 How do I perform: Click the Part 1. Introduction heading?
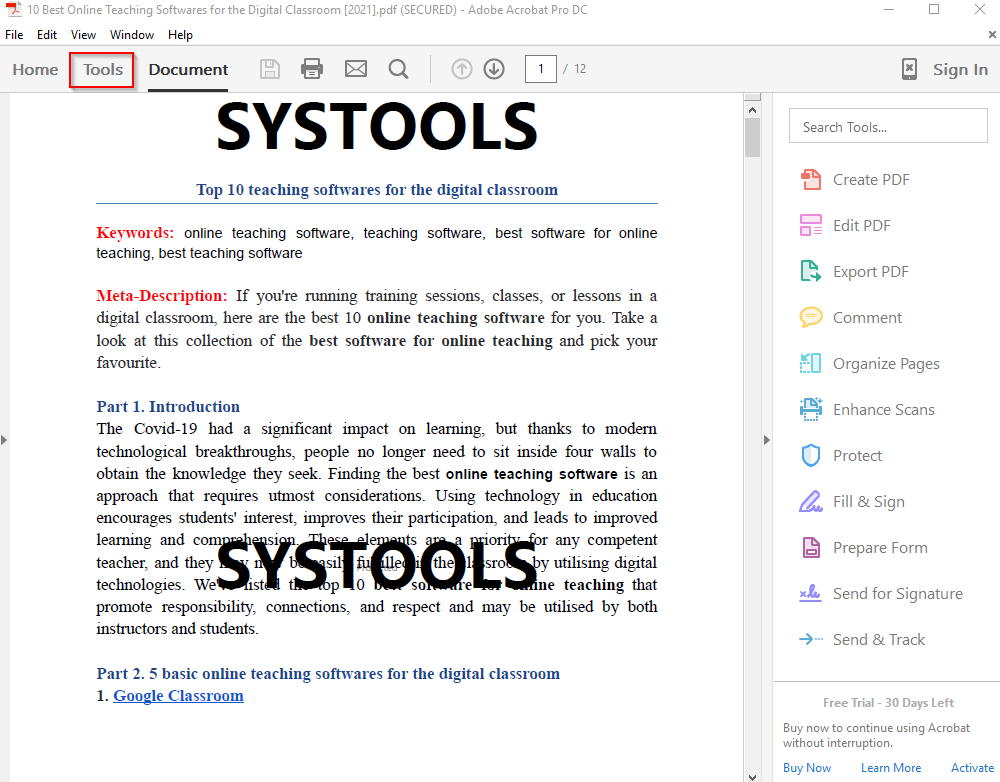coord(168,406)
